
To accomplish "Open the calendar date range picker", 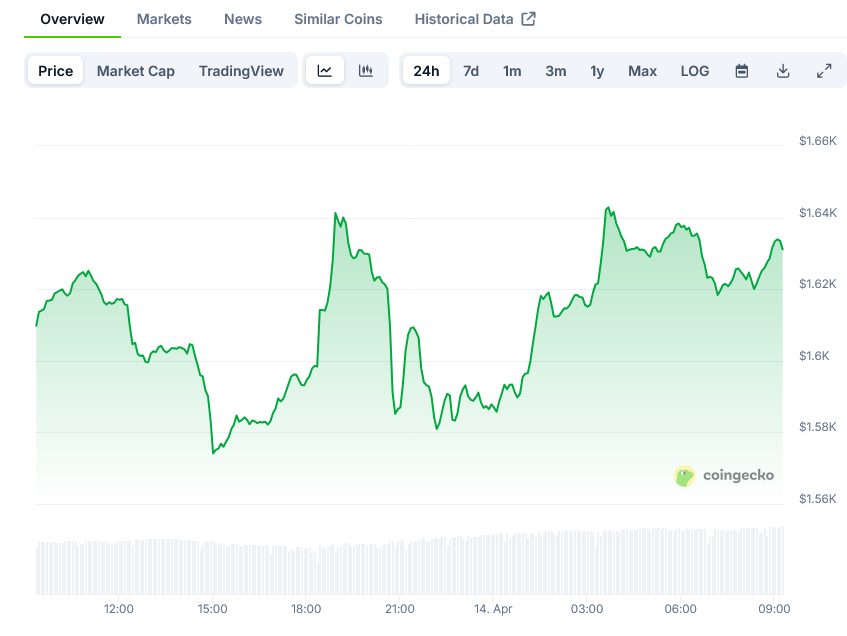I will pos(742,71).
